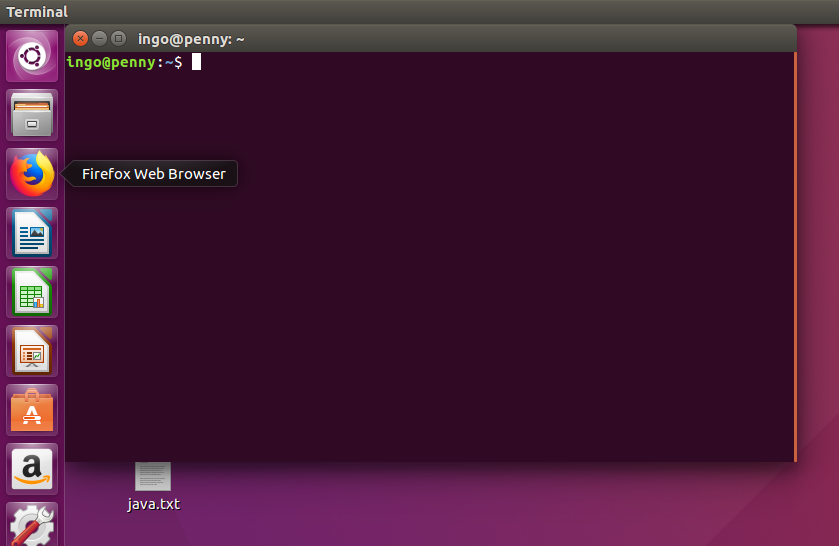This screenshot has height=546, width=839.
Task: Click the Terminal label in top panel
Action: (37, 12)
